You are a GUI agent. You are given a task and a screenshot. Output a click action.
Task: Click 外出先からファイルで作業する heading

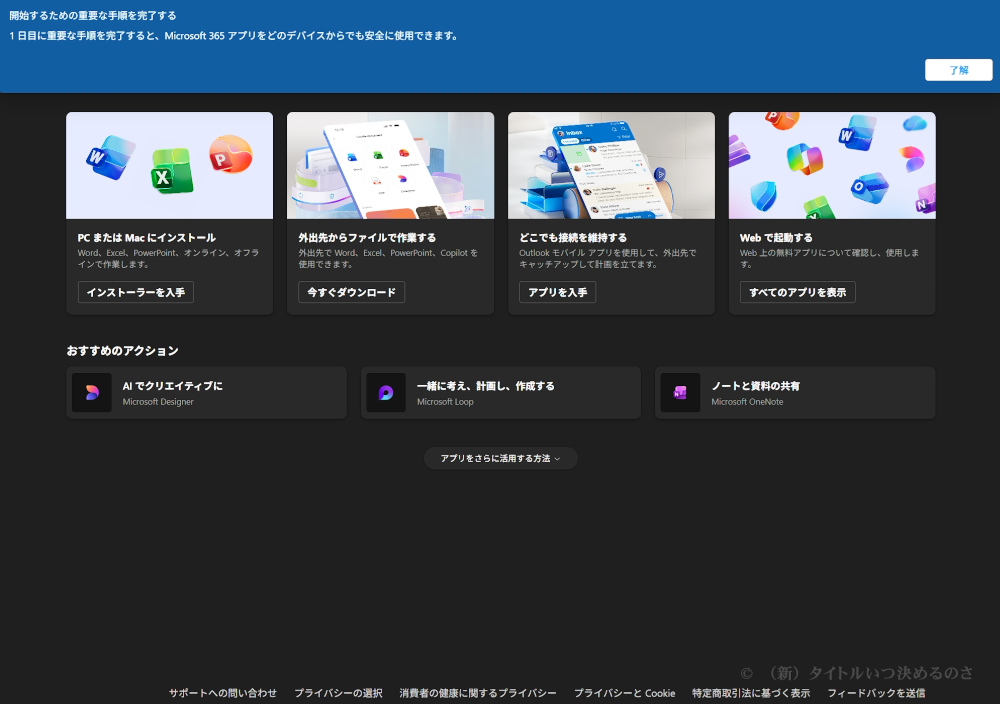pyautogui.click(x=367, y=238)
